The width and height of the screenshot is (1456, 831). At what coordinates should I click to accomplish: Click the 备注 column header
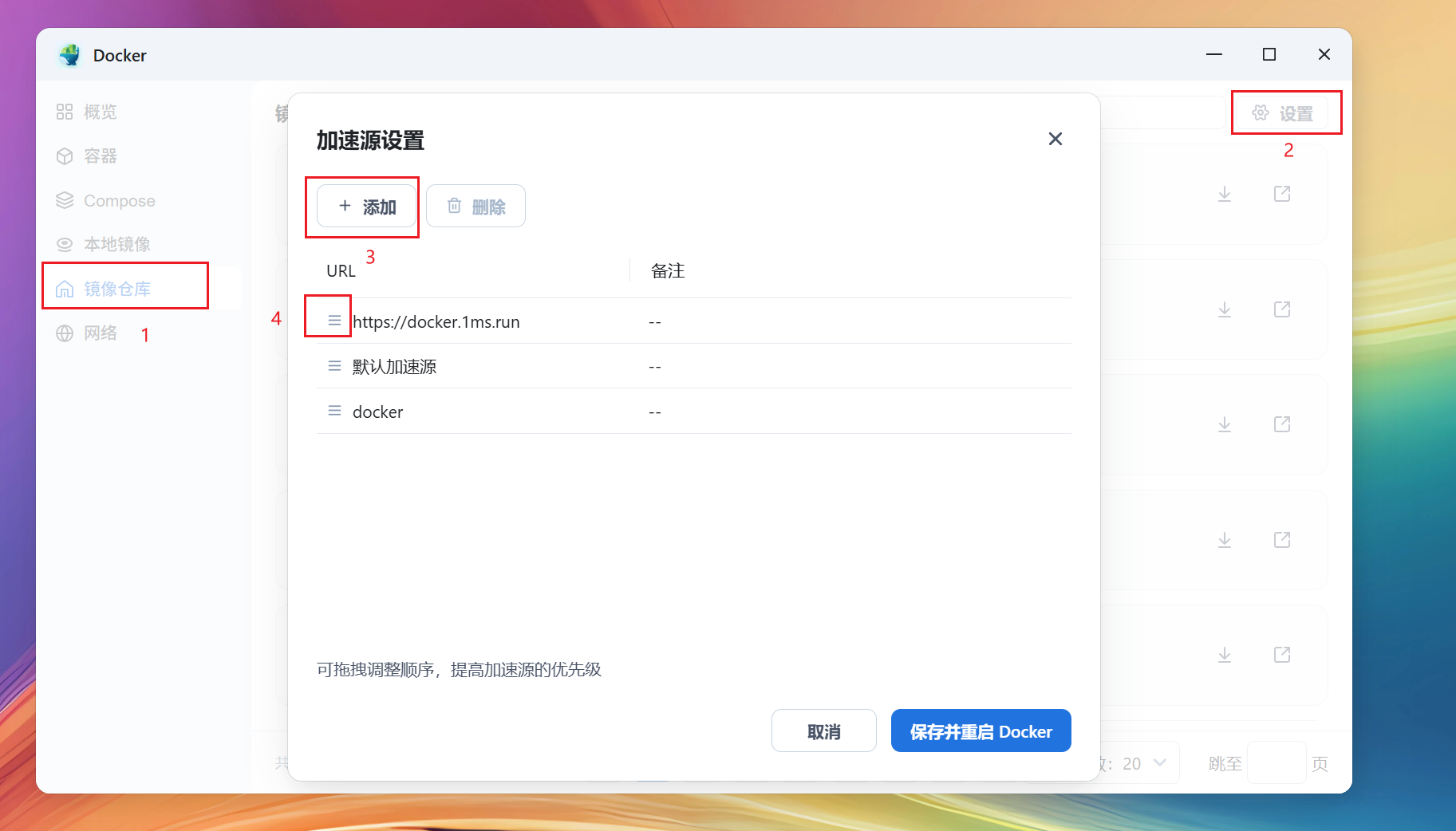668,271
